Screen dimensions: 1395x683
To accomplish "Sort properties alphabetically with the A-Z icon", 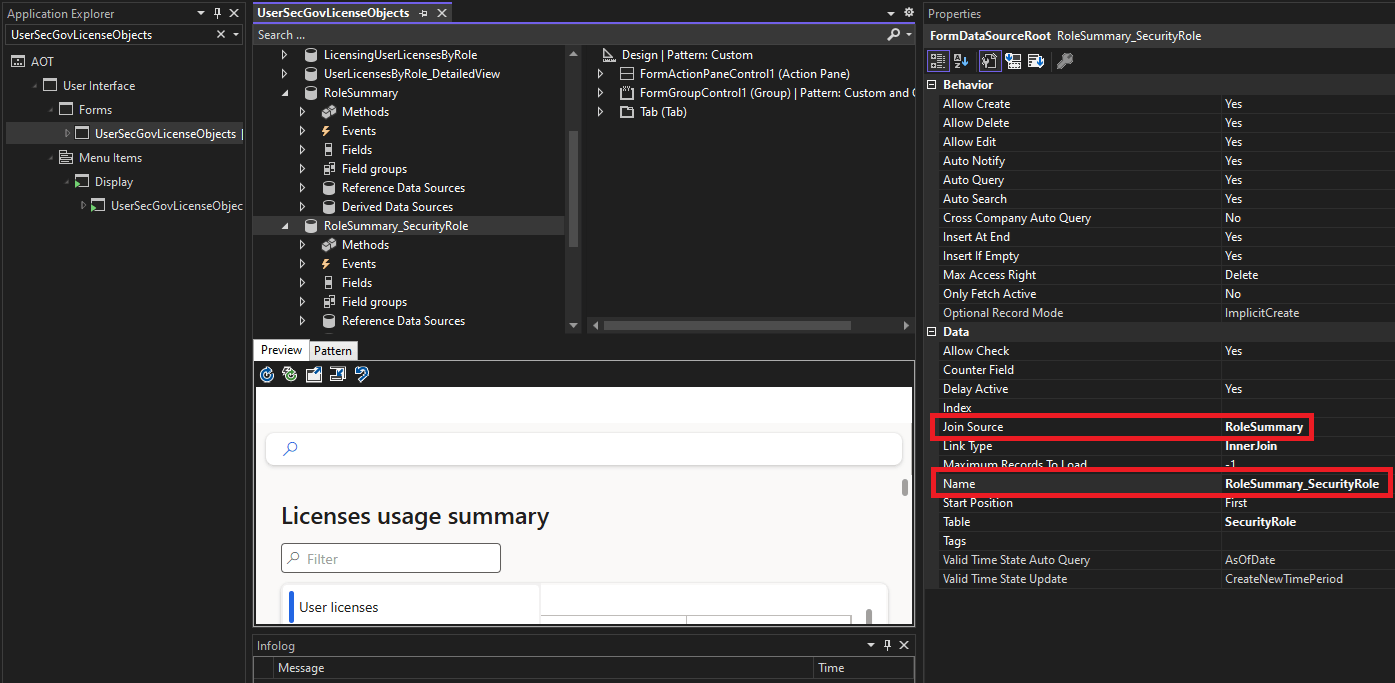I will (x=961, y=61).
